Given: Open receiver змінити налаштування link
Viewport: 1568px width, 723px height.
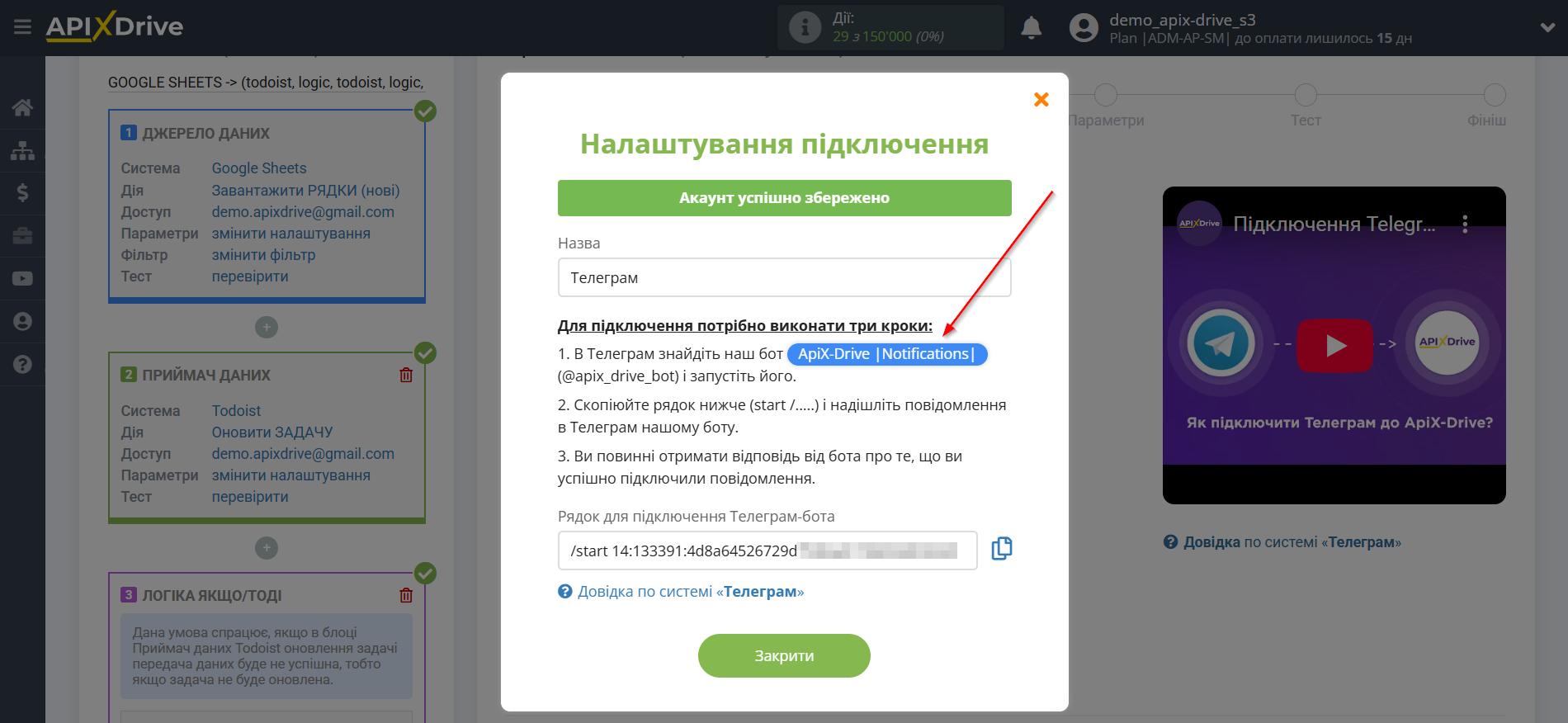Looking at the screenshot, I should coord(290,475).
